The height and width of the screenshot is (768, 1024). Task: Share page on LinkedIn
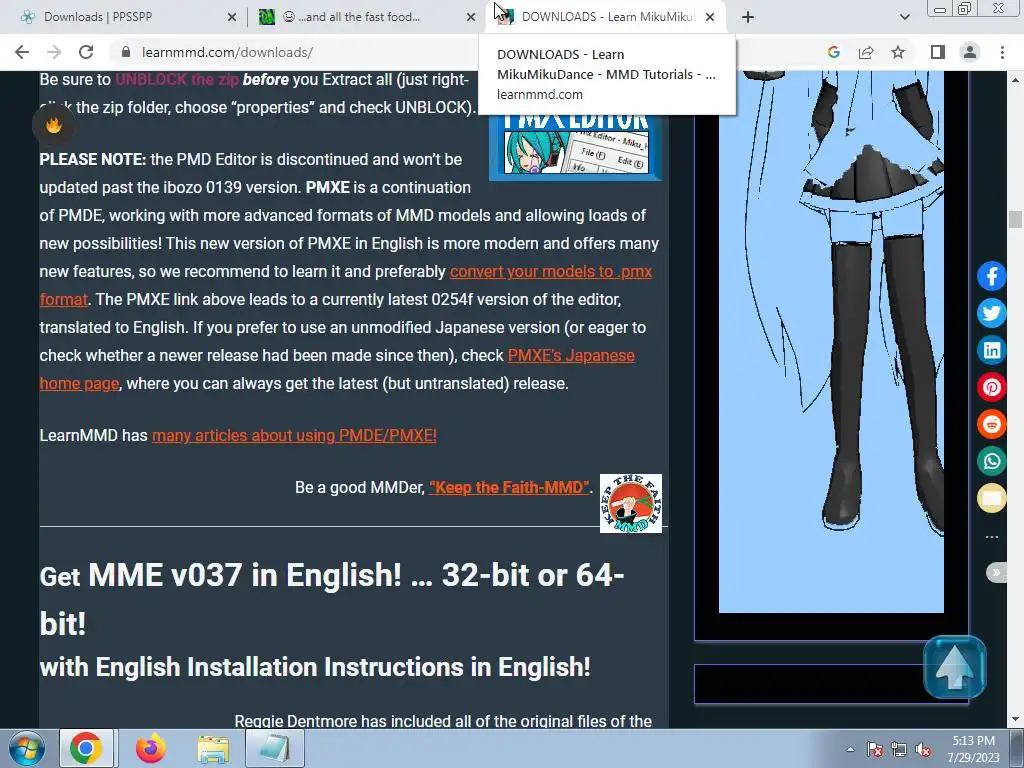pyautogui.click(x=991, y=350)
